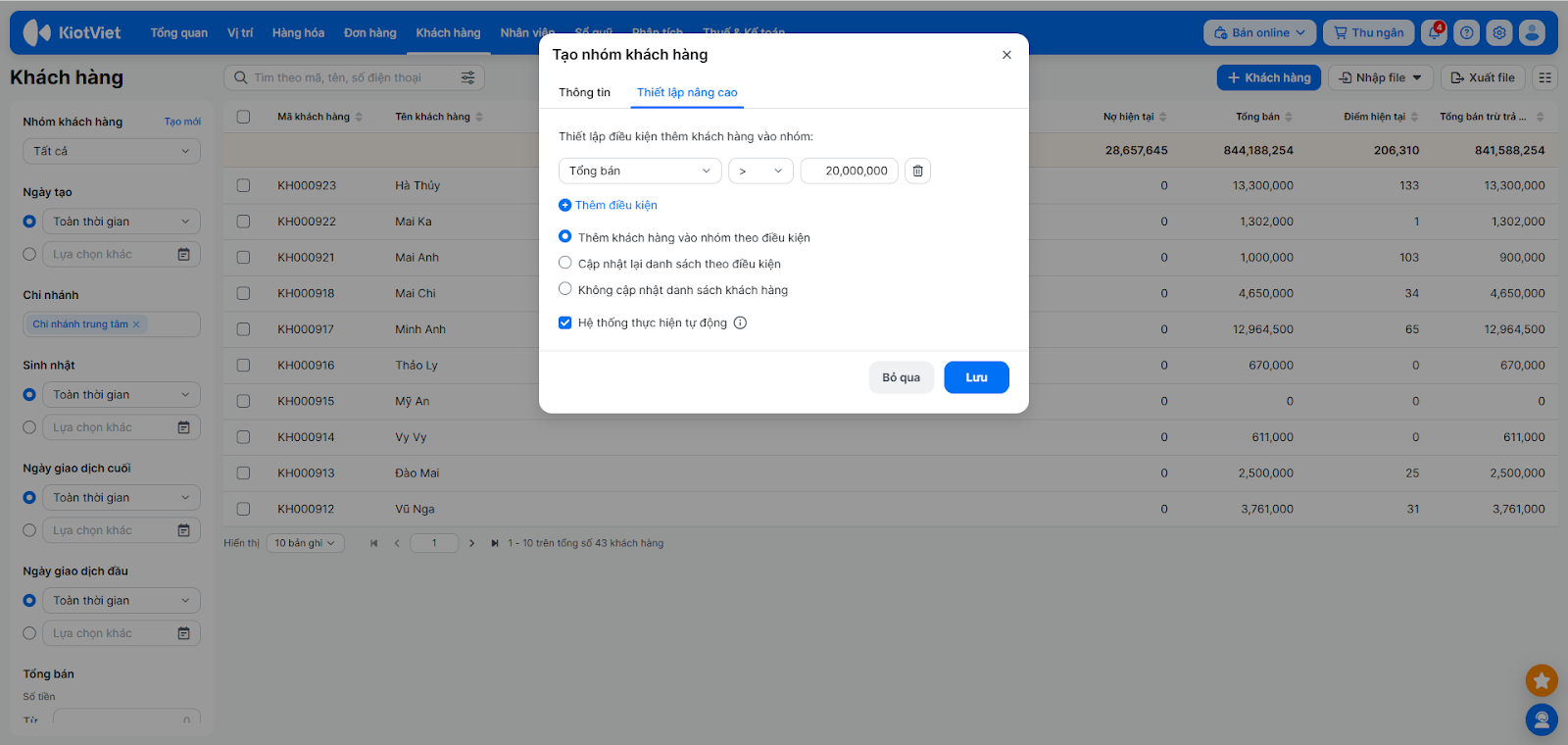The image size is (1568, 745).
Task: Open the comparison operator dropdown
Action: pos(760,171)
